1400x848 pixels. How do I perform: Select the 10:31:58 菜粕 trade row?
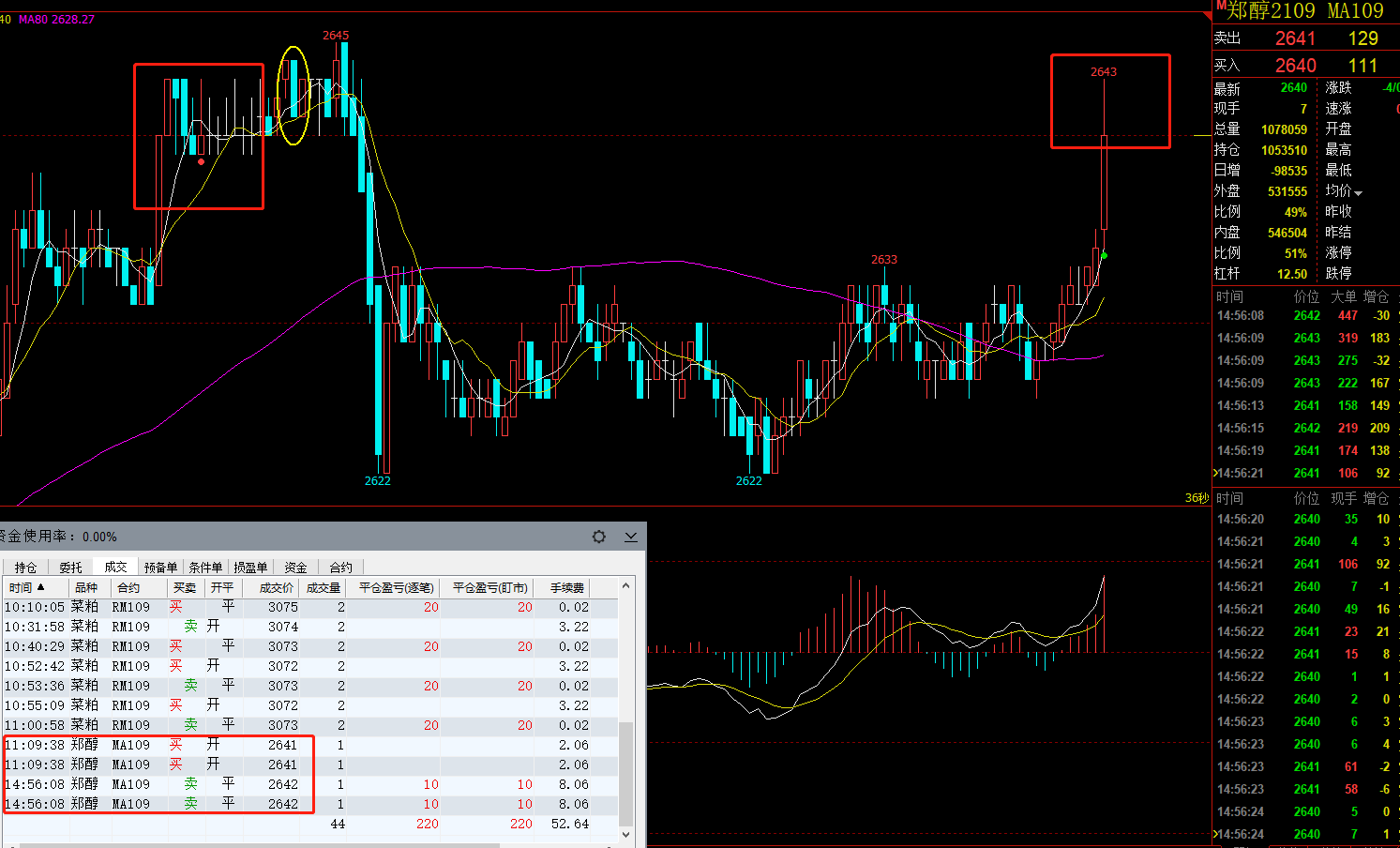pos(309,627)
